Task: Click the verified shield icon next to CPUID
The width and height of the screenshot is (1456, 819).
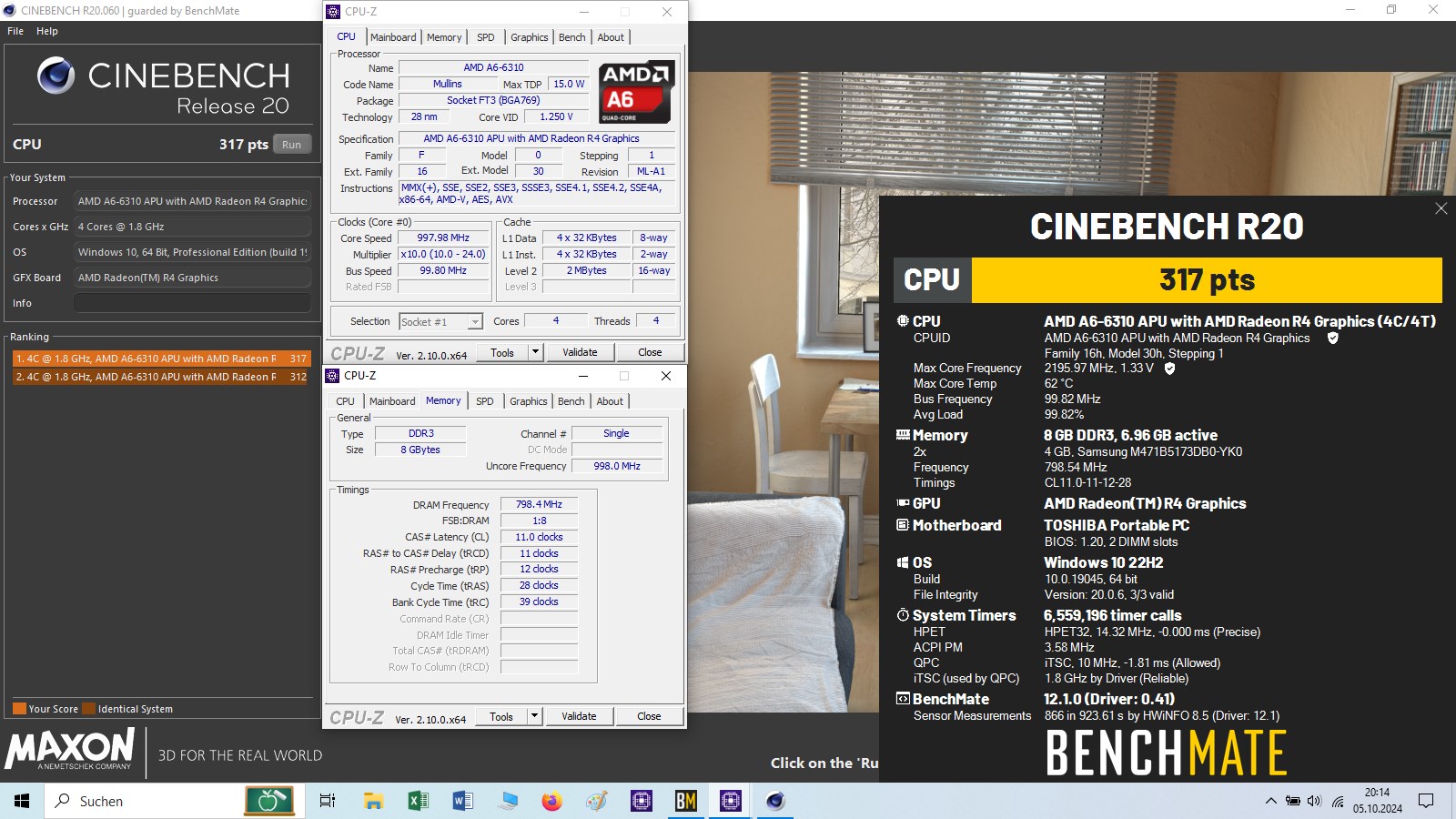Action: pyautogui.click(x=1332, y=338)
